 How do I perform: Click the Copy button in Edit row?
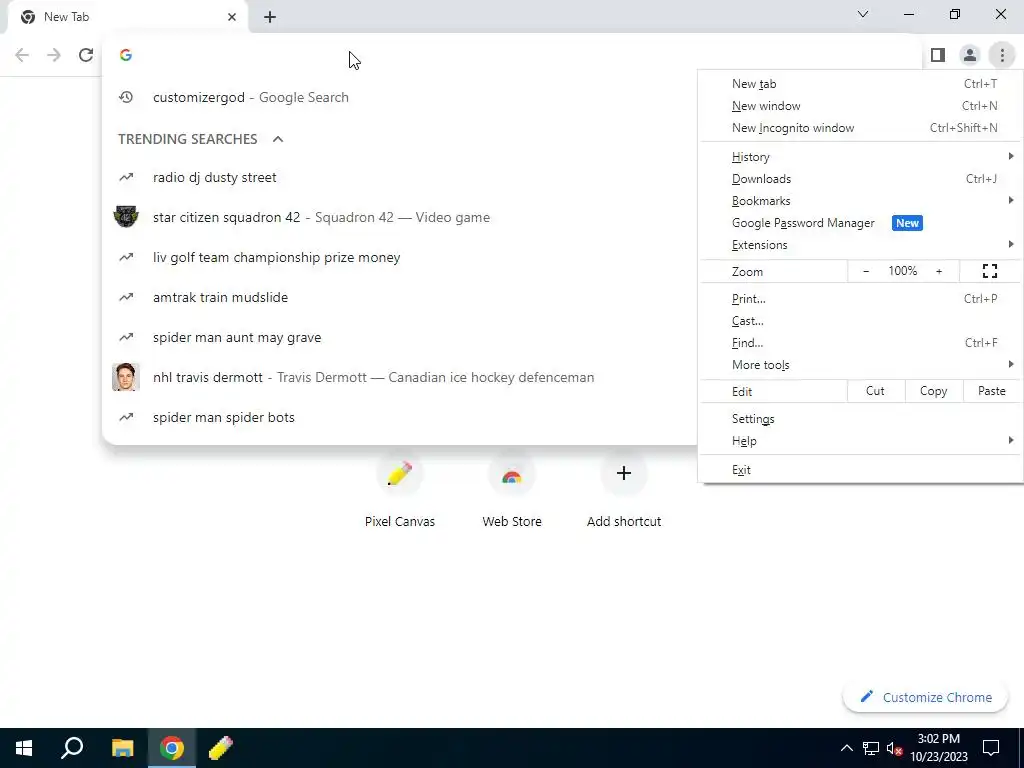coord(933,391)
